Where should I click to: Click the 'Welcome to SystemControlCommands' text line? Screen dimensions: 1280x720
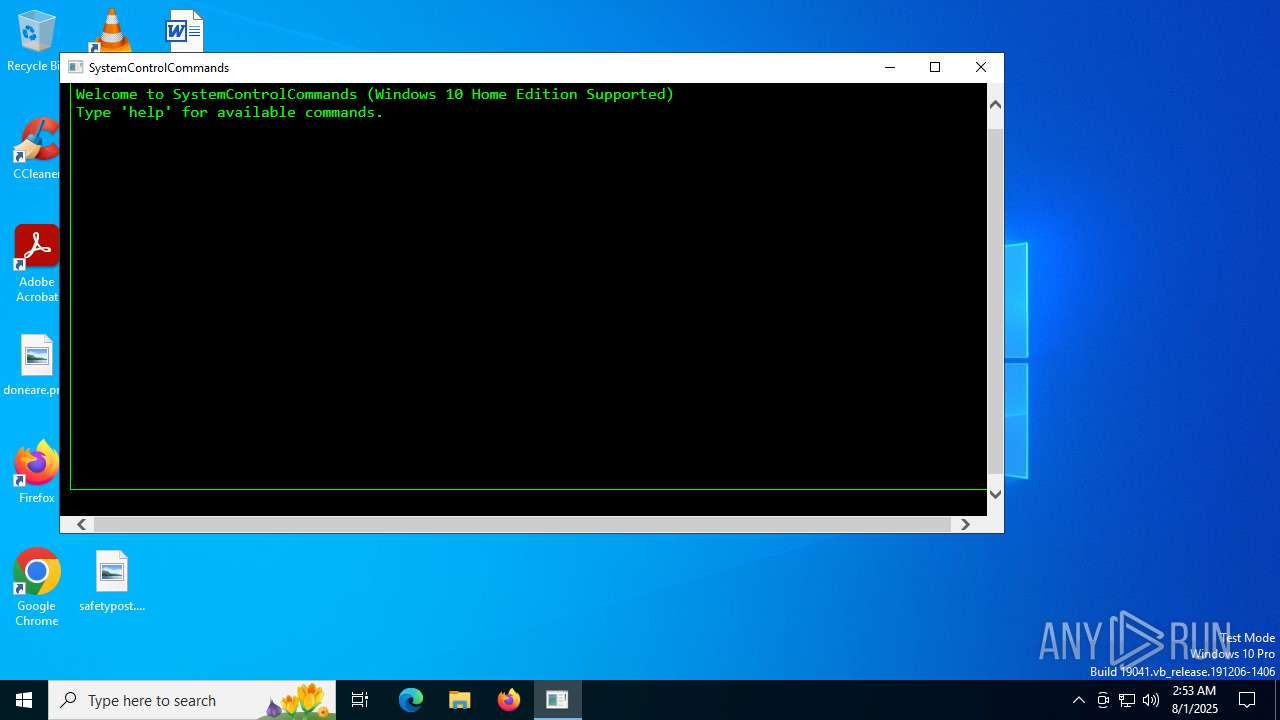pos(375,94)
